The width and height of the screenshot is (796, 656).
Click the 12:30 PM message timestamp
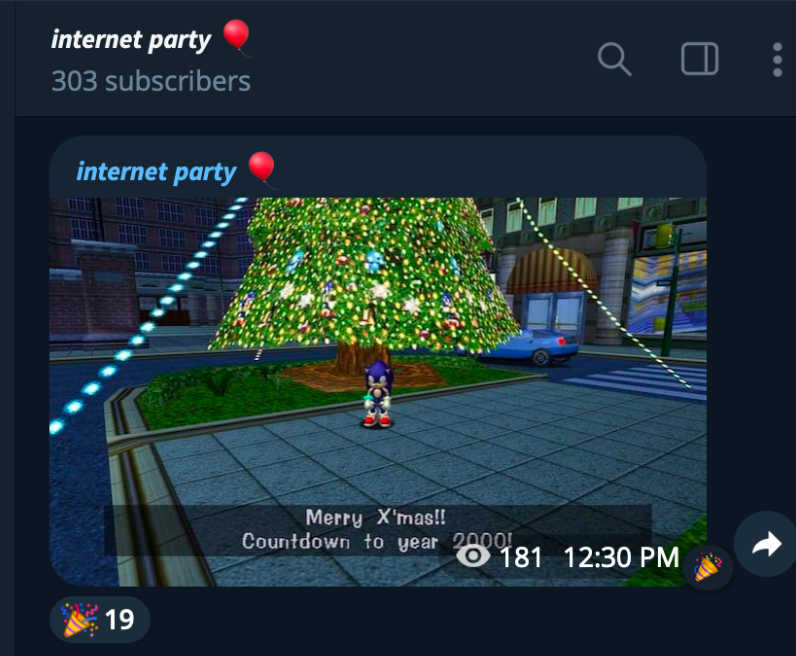(x=621, y=557)
